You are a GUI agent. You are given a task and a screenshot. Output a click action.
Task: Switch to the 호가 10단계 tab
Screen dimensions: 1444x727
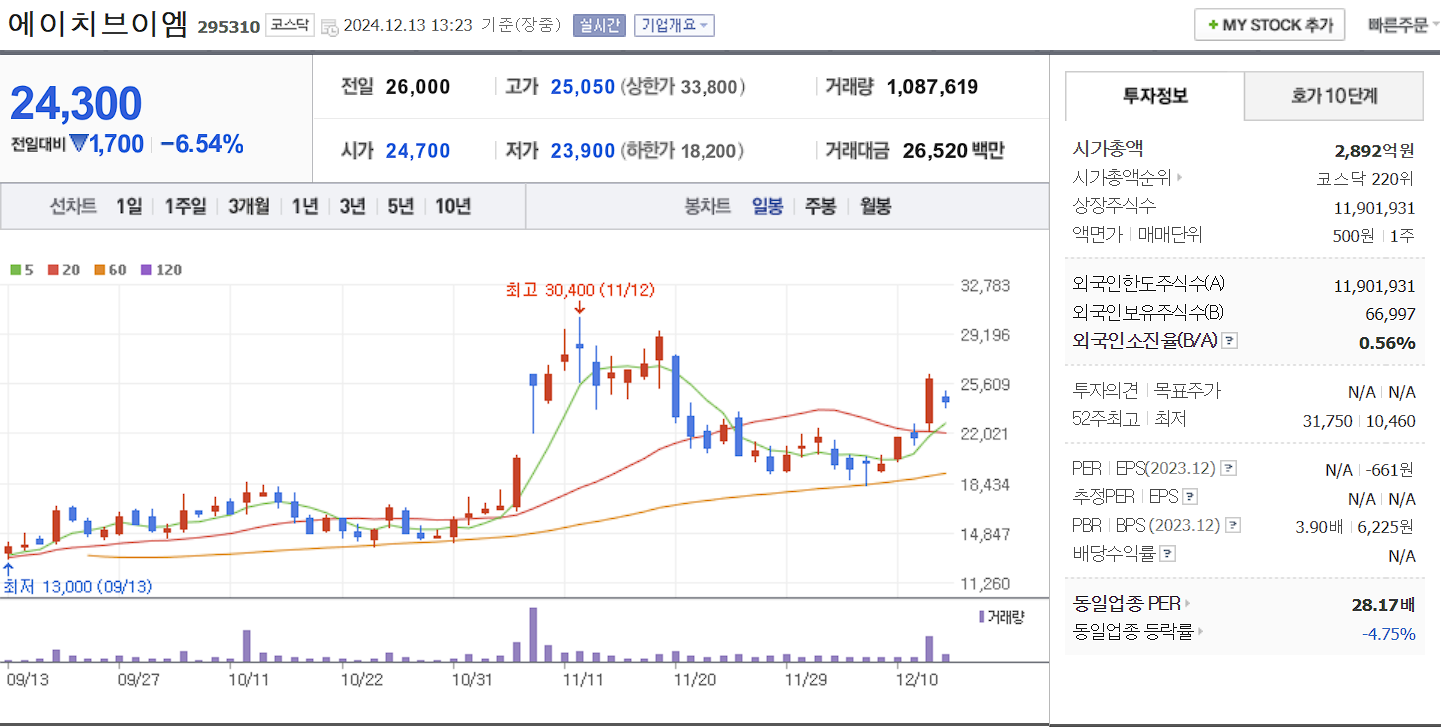click(1333, 95)
